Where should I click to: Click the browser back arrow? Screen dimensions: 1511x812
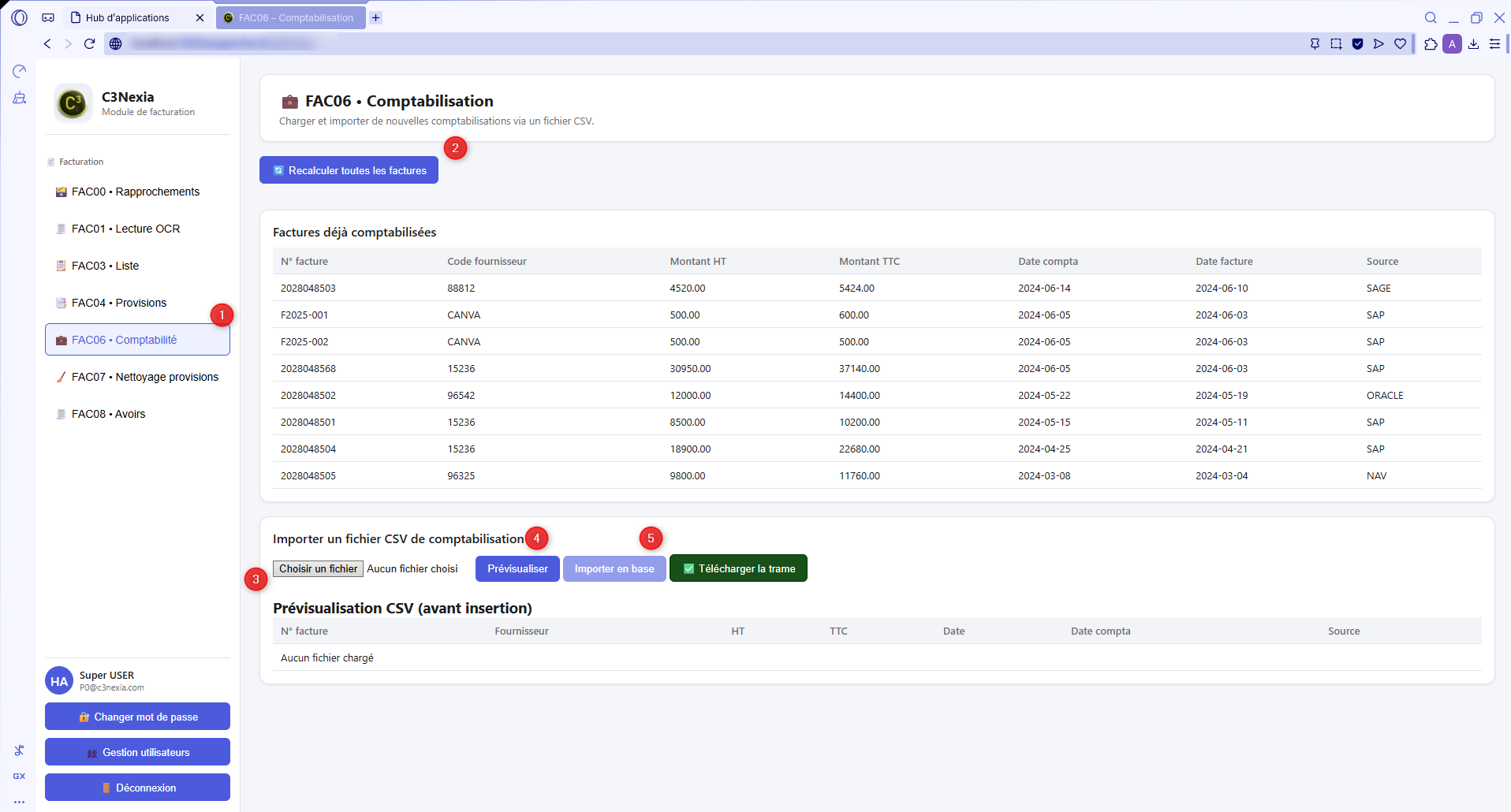pos(47,44)
